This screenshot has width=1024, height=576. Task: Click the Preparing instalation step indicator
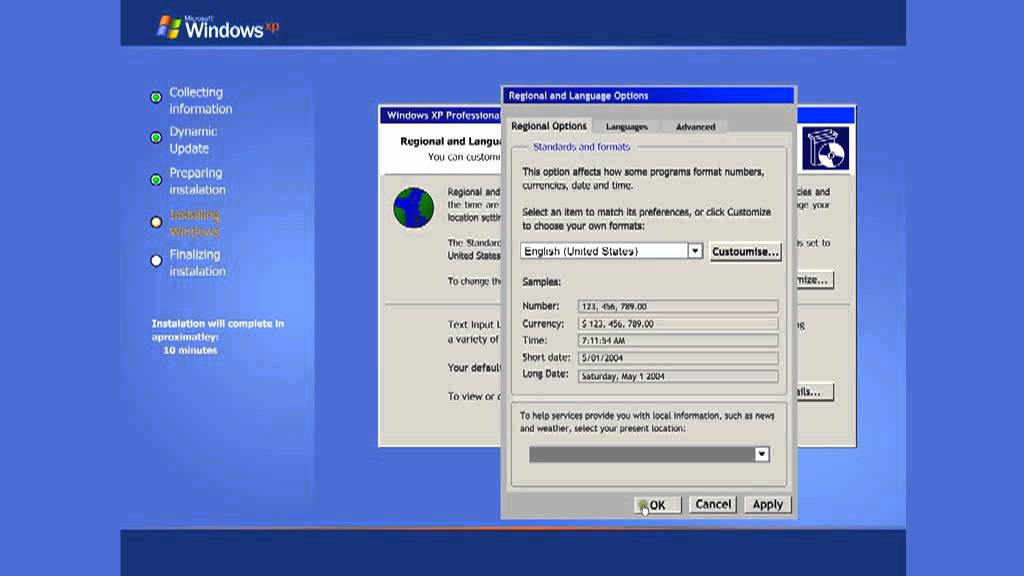[x=156, y=180]
